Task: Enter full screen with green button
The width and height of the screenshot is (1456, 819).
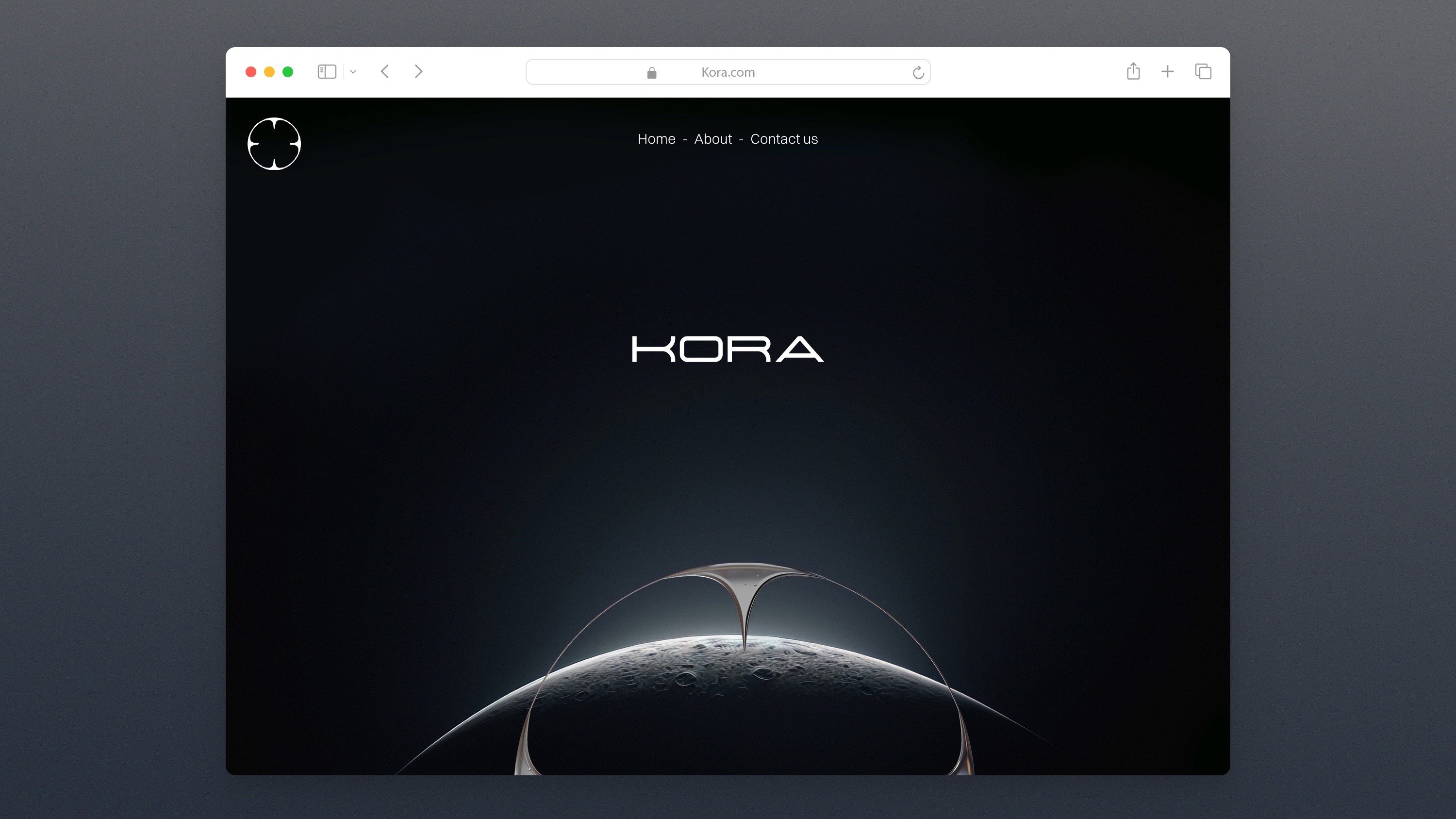Action: [288, 72]
